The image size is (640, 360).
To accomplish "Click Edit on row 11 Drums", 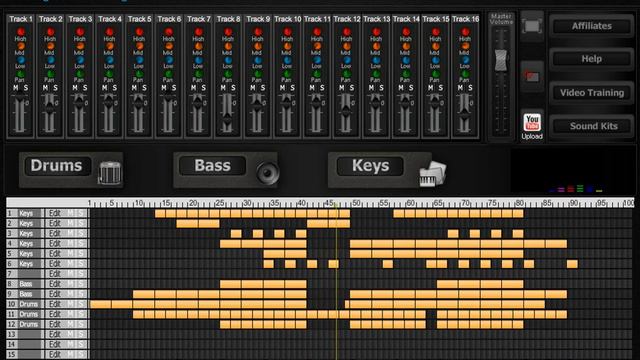I will click(55, 314).
